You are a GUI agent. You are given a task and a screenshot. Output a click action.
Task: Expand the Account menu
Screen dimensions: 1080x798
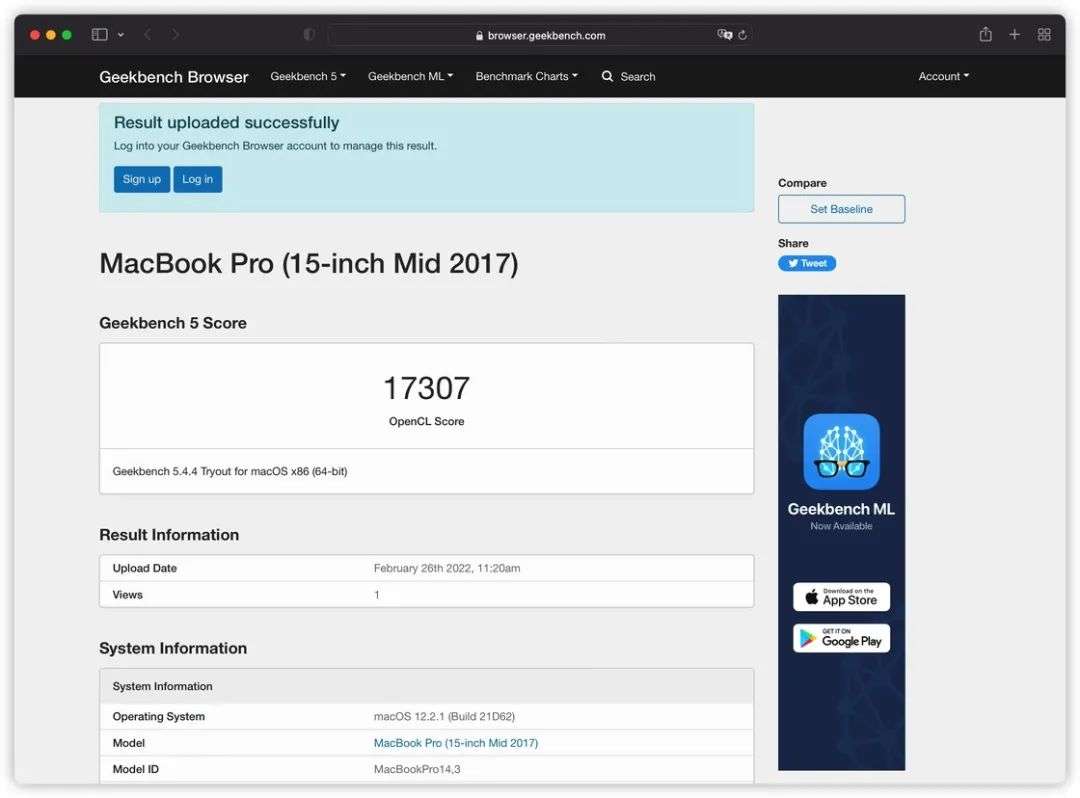(944, 76)
